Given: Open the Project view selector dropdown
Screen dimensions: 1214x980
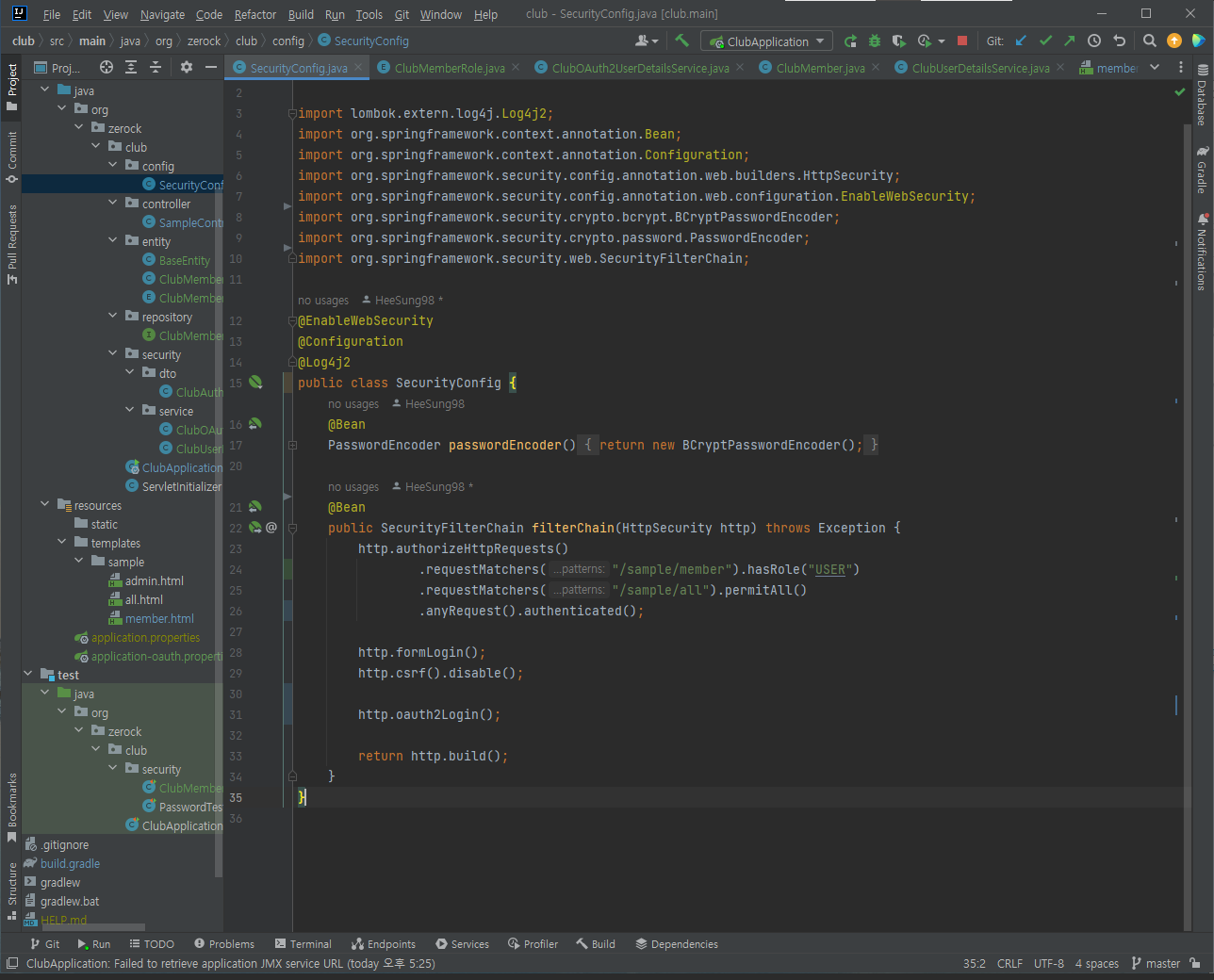Looking at the screenshot, I should click(x=58, y=67).
